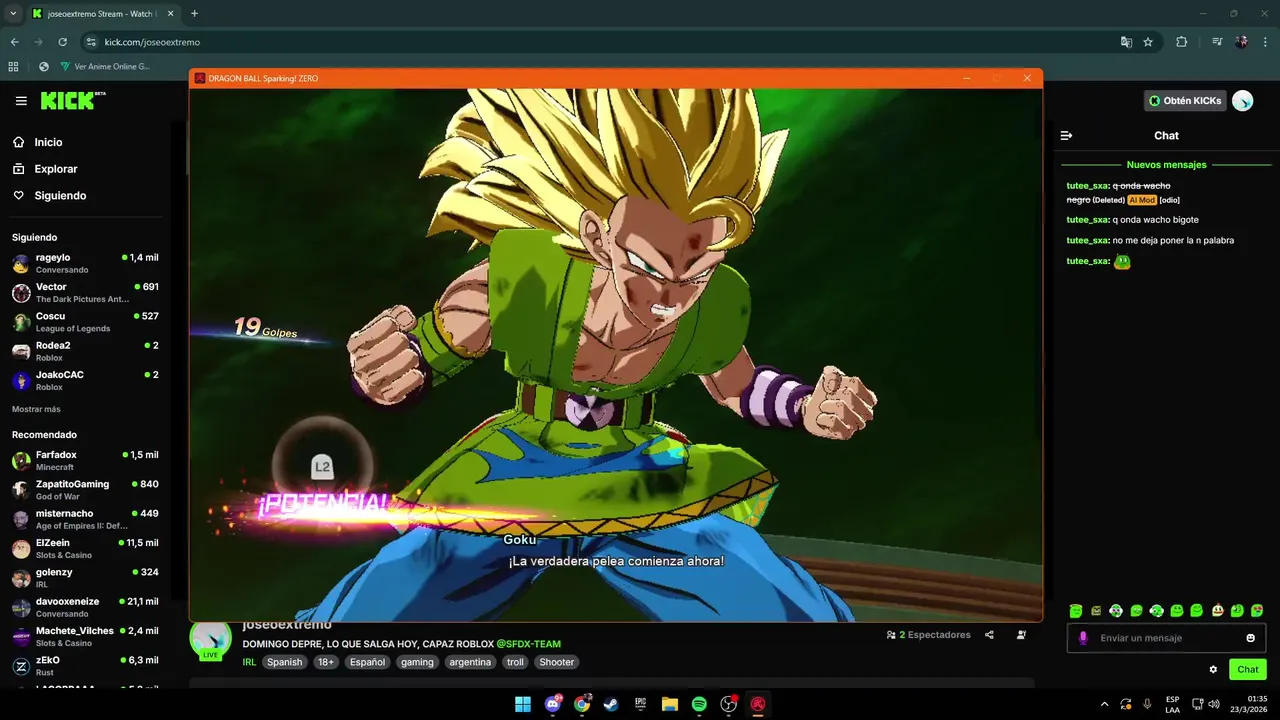Open golenzy IRL channel
Viewport: 1280px width, 720px height.
[85, 577]
